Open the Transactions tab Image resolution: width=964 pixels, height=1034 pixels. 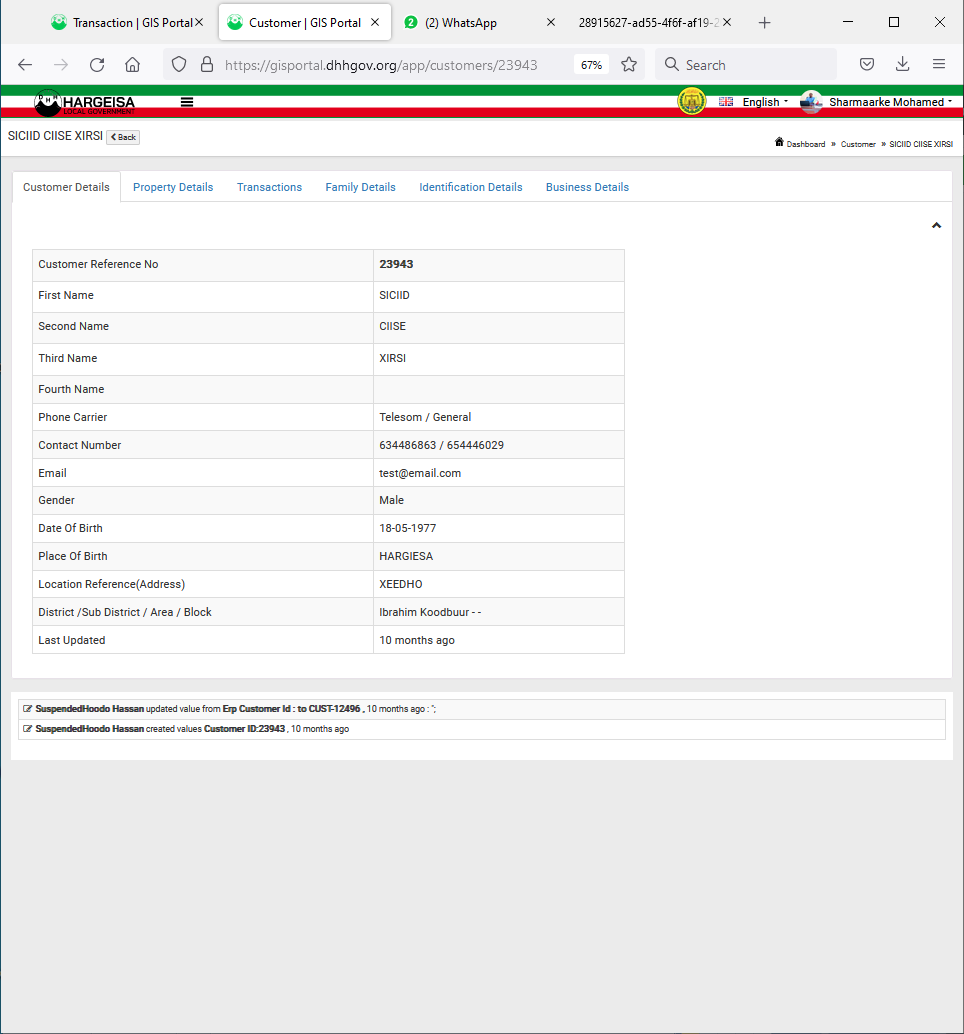pos(269,187)
